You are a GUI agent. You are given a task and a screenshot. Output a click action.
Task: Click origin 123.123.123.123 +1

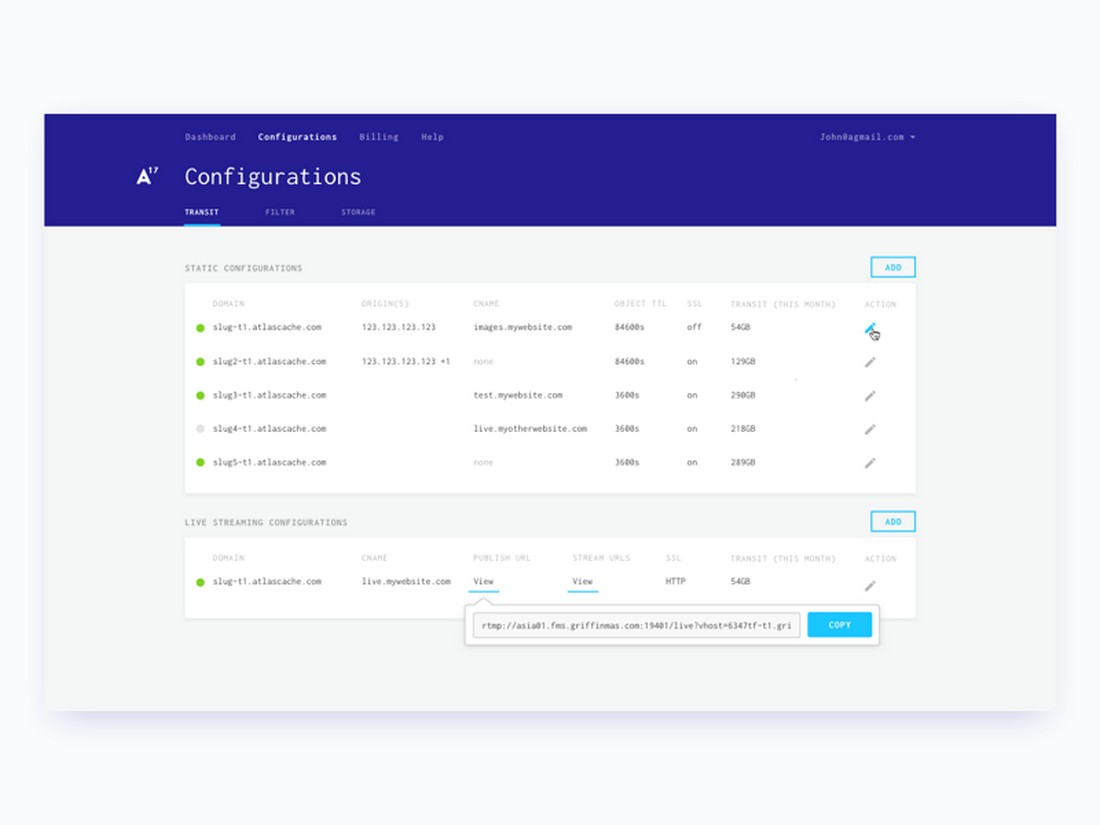405,361
